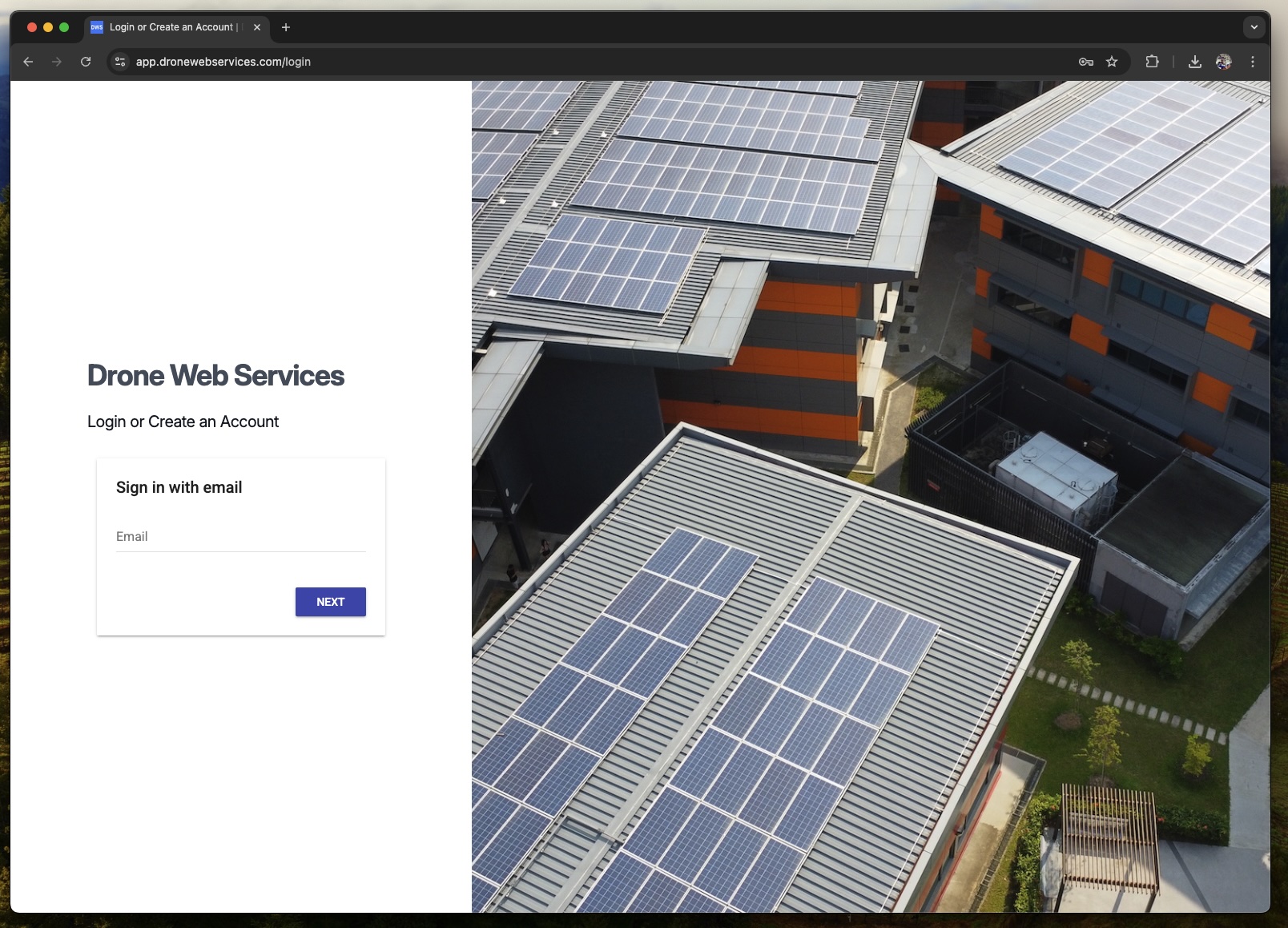Click the forward navigation arrow

[x=57, y=62]
